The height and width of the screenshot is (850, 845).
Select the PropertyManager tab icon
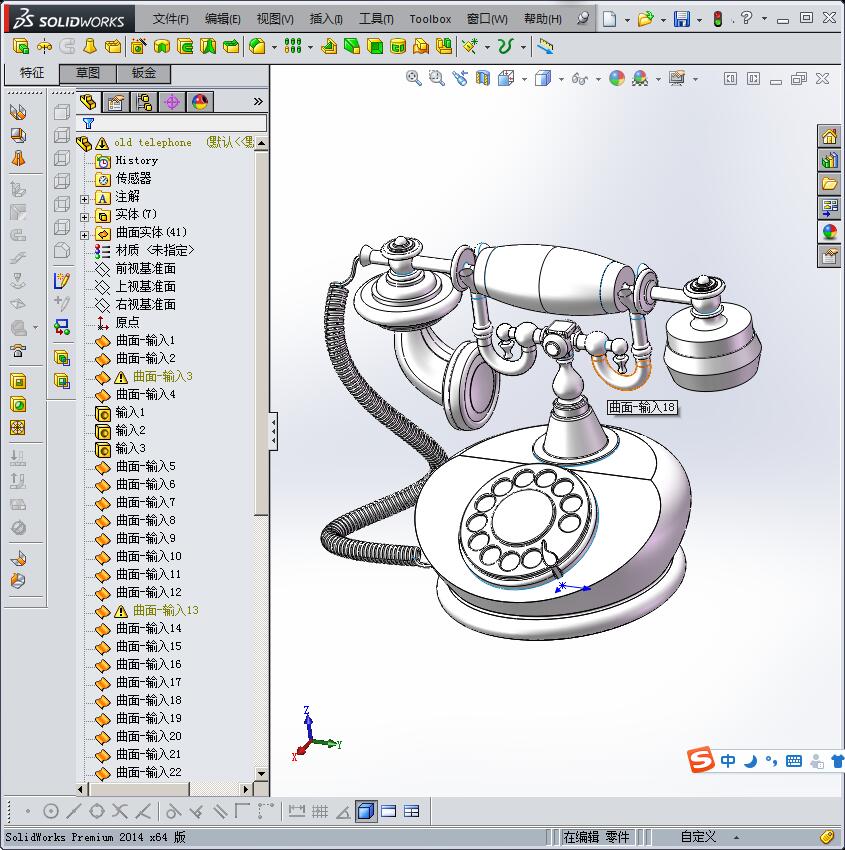coord(115,101)
